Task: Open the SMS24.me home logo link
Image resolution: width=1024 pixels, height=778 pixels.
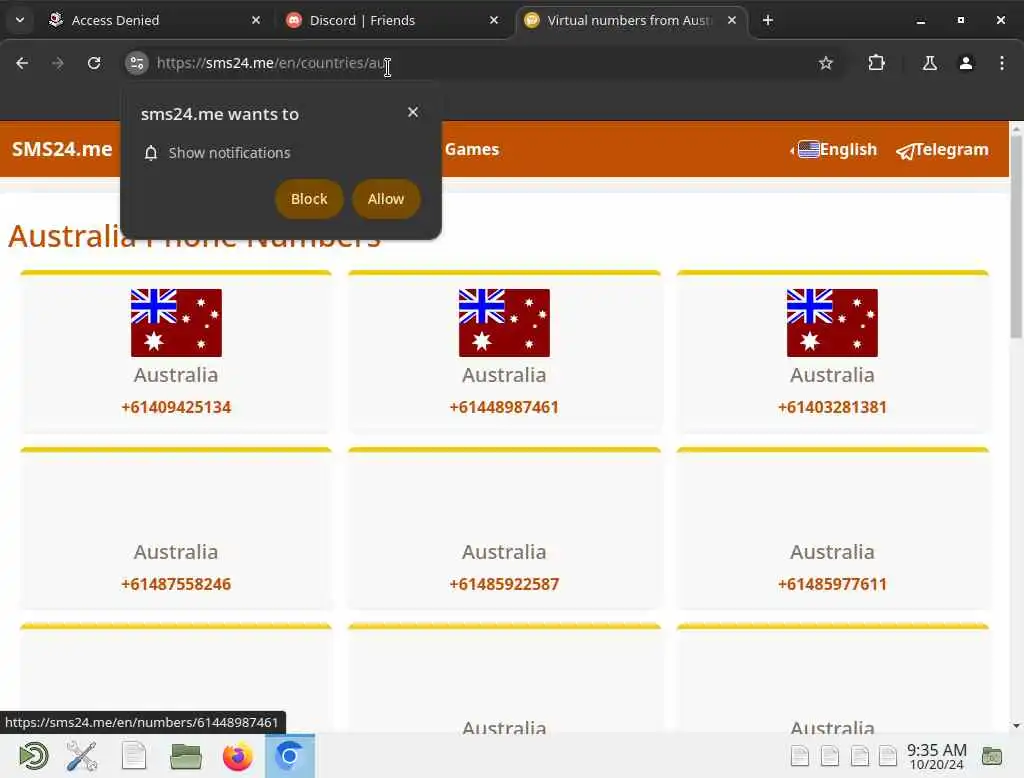Action: point(62,149)
